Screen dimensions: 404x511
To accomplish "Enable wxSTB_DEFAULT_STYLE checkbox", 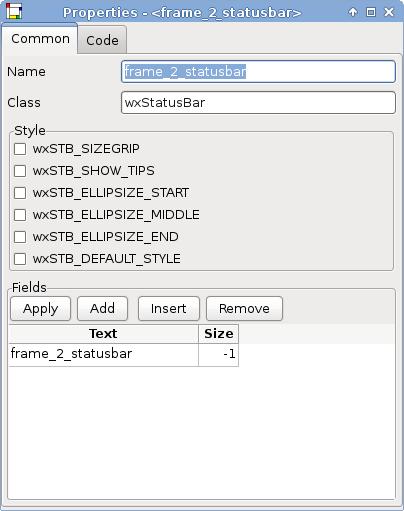I will click(20, 259).
